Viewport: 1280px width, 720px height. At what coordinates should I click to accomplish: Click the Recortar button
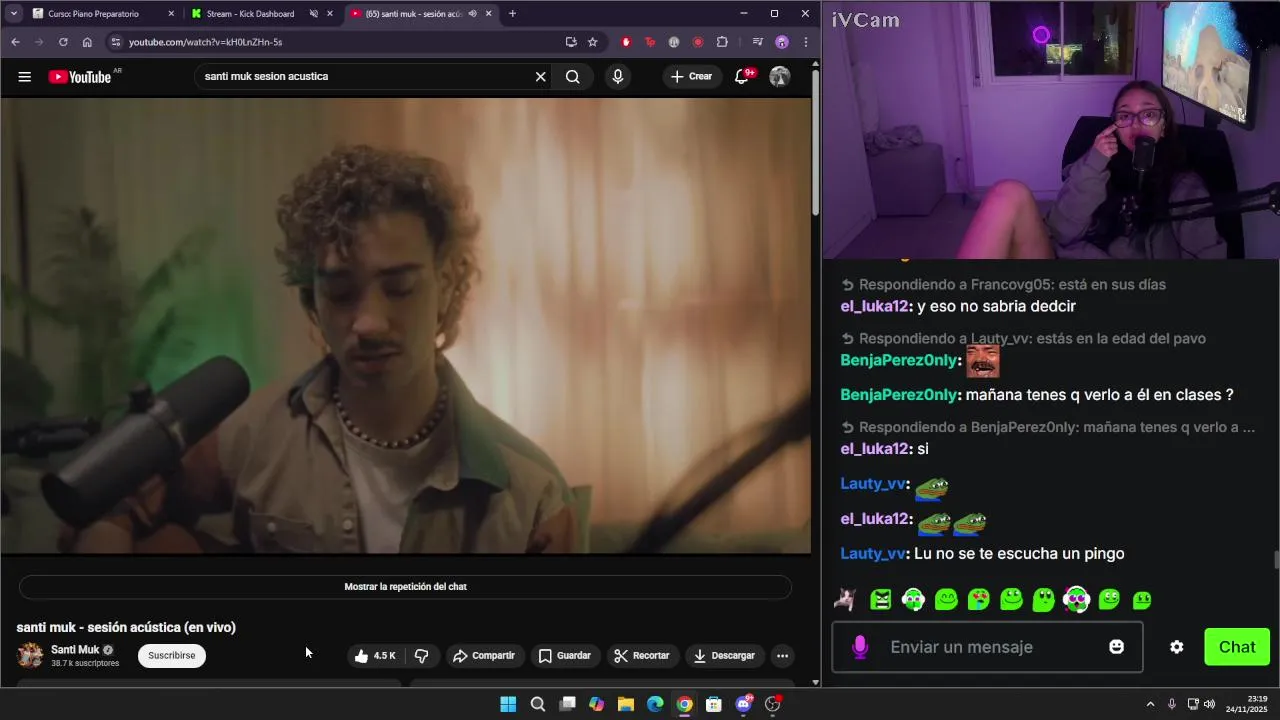(x=642, y=656)
